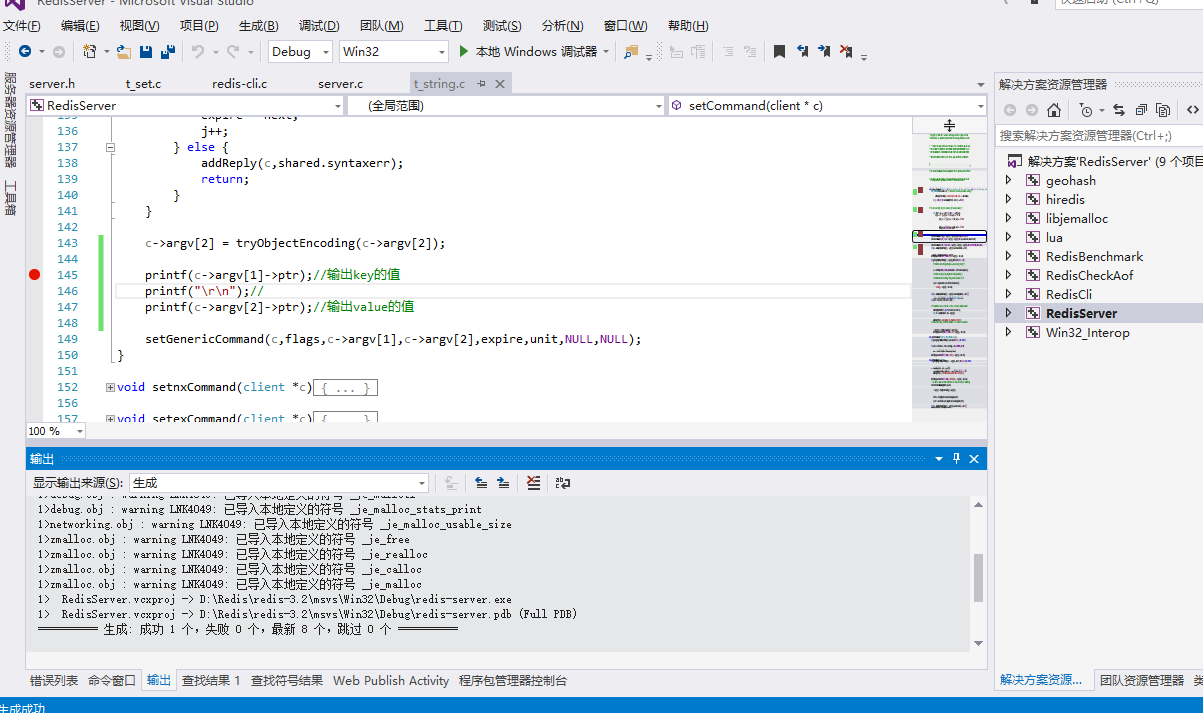Expand the collapsed setnxCommand function

tap(110, 387)
